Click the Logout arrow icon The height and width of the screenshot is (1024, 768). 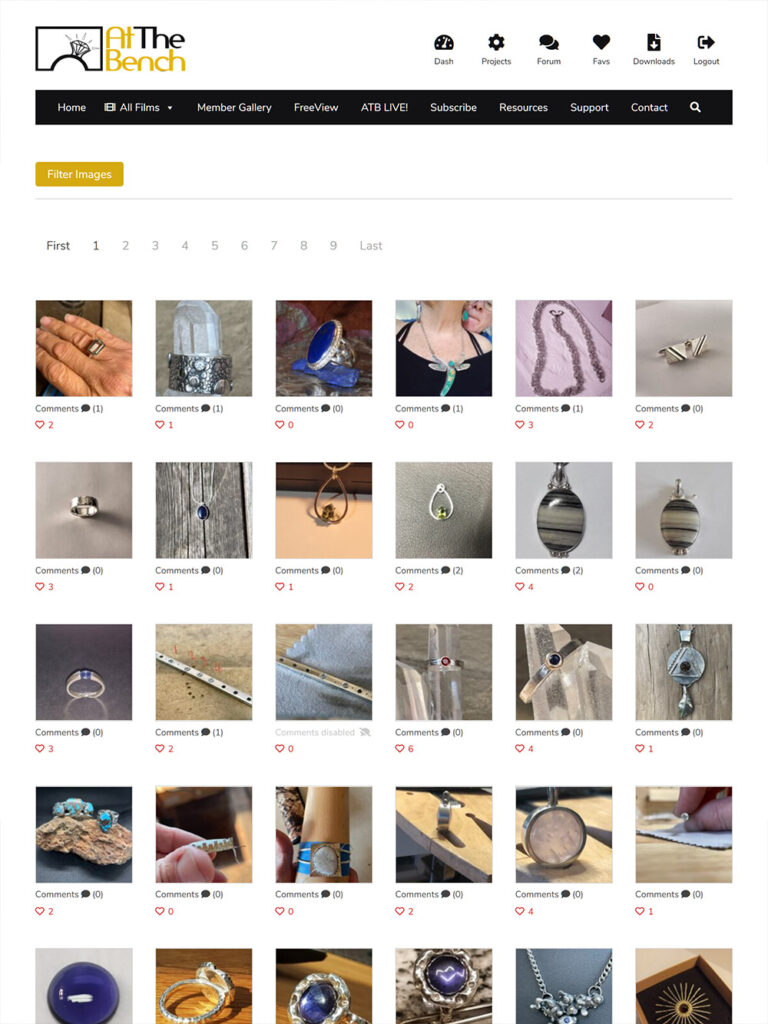(706, 42)
